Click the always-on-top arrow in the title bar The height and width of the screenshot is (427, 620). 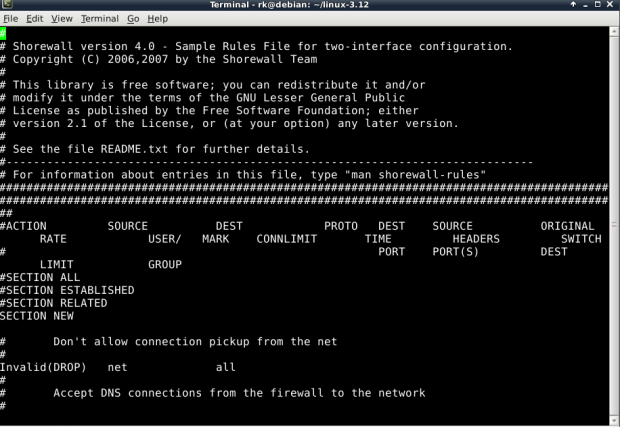(x=573, y=4)
